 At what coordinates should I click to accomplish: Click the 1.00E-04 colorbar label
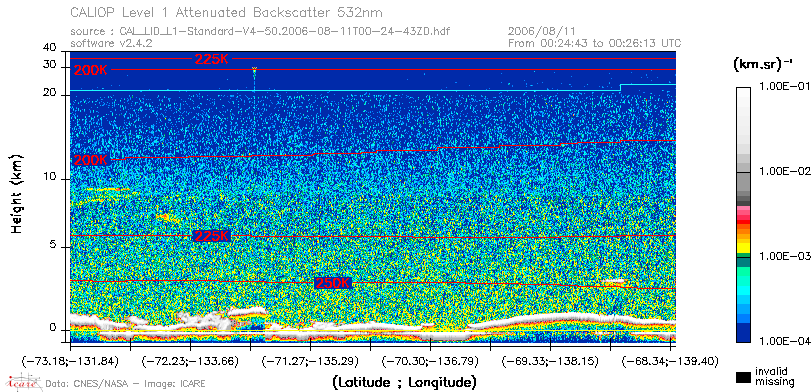point(784,341)
